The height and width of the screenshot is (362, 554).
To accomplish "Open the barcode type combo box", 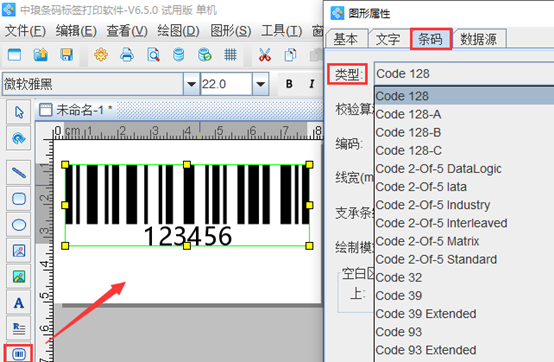I will [464, 73].
